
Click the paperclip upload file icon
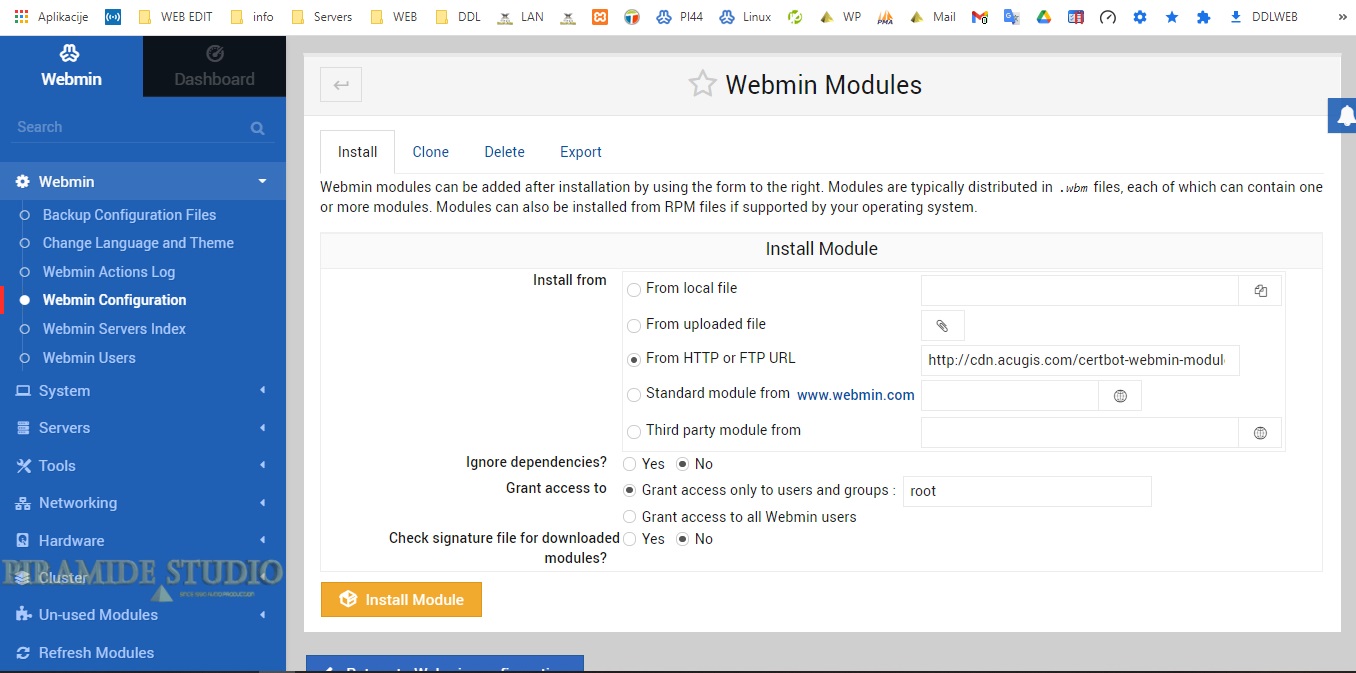pyautogui.click(x=942, y=326)
